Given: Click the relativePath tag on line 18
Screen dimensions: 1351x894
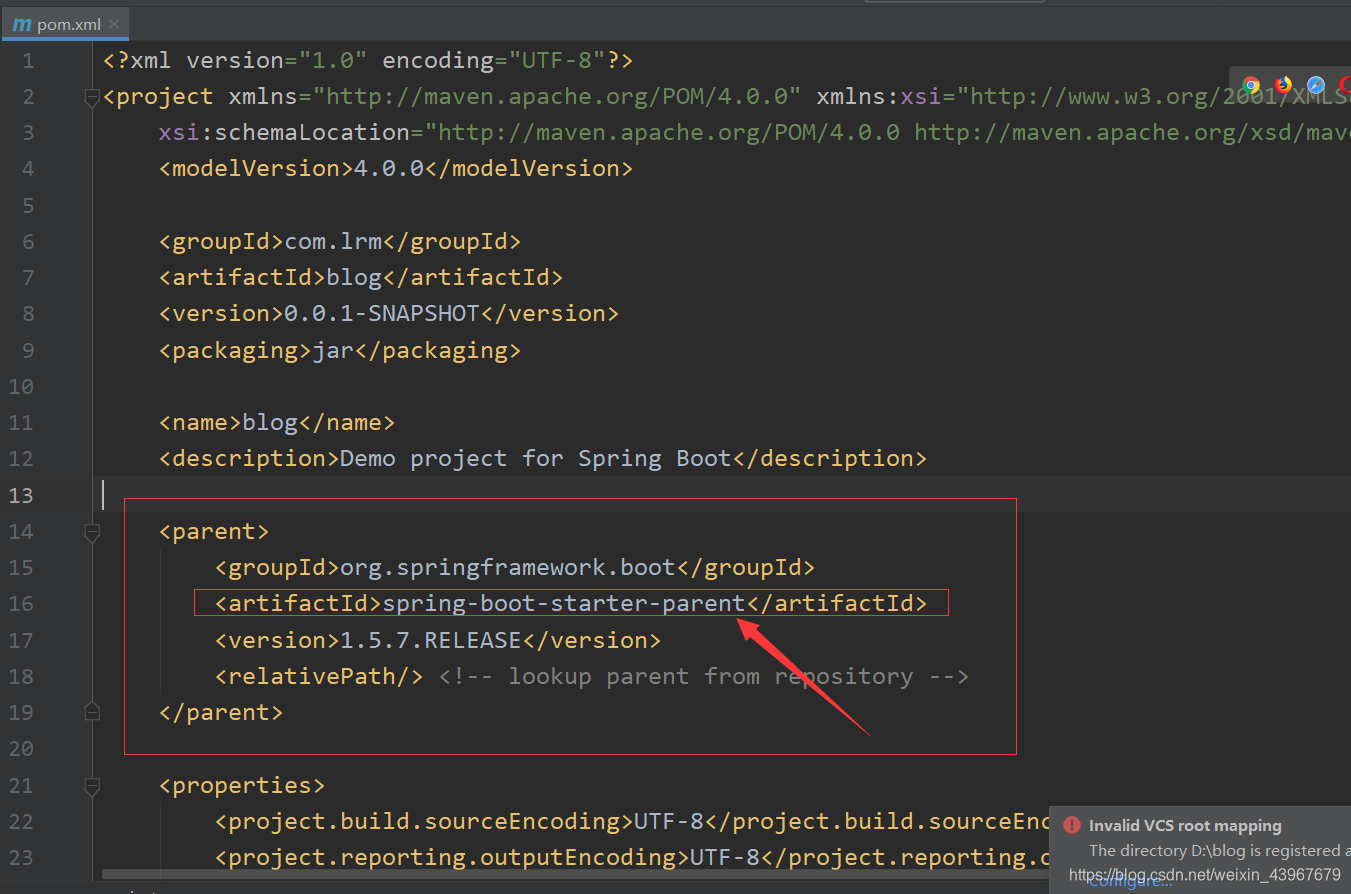Looking at the screenshot, I should pyautogui.click(x=319, y=676).
